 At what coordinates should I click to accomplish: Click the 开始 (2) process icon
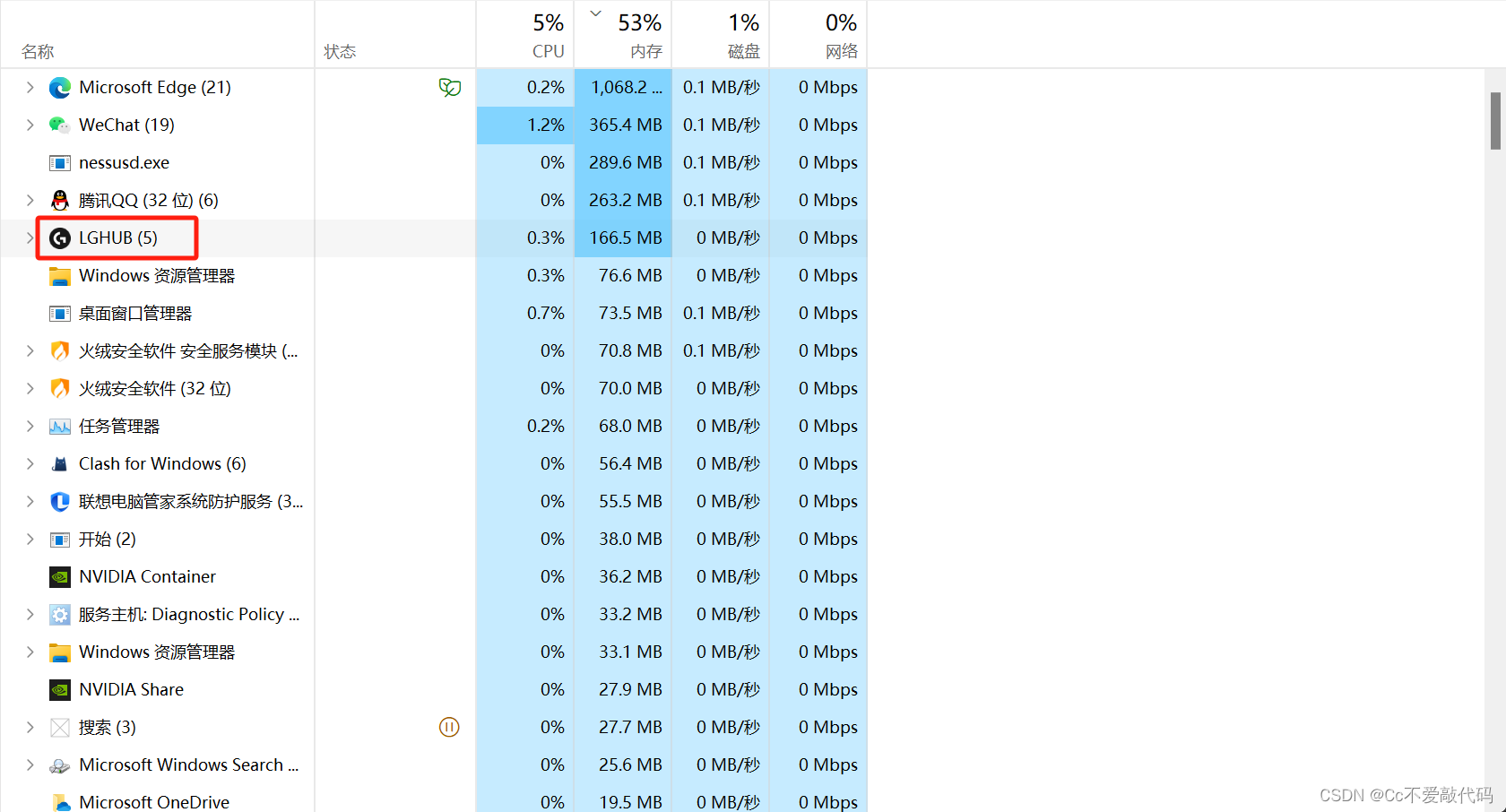[60, 540]
